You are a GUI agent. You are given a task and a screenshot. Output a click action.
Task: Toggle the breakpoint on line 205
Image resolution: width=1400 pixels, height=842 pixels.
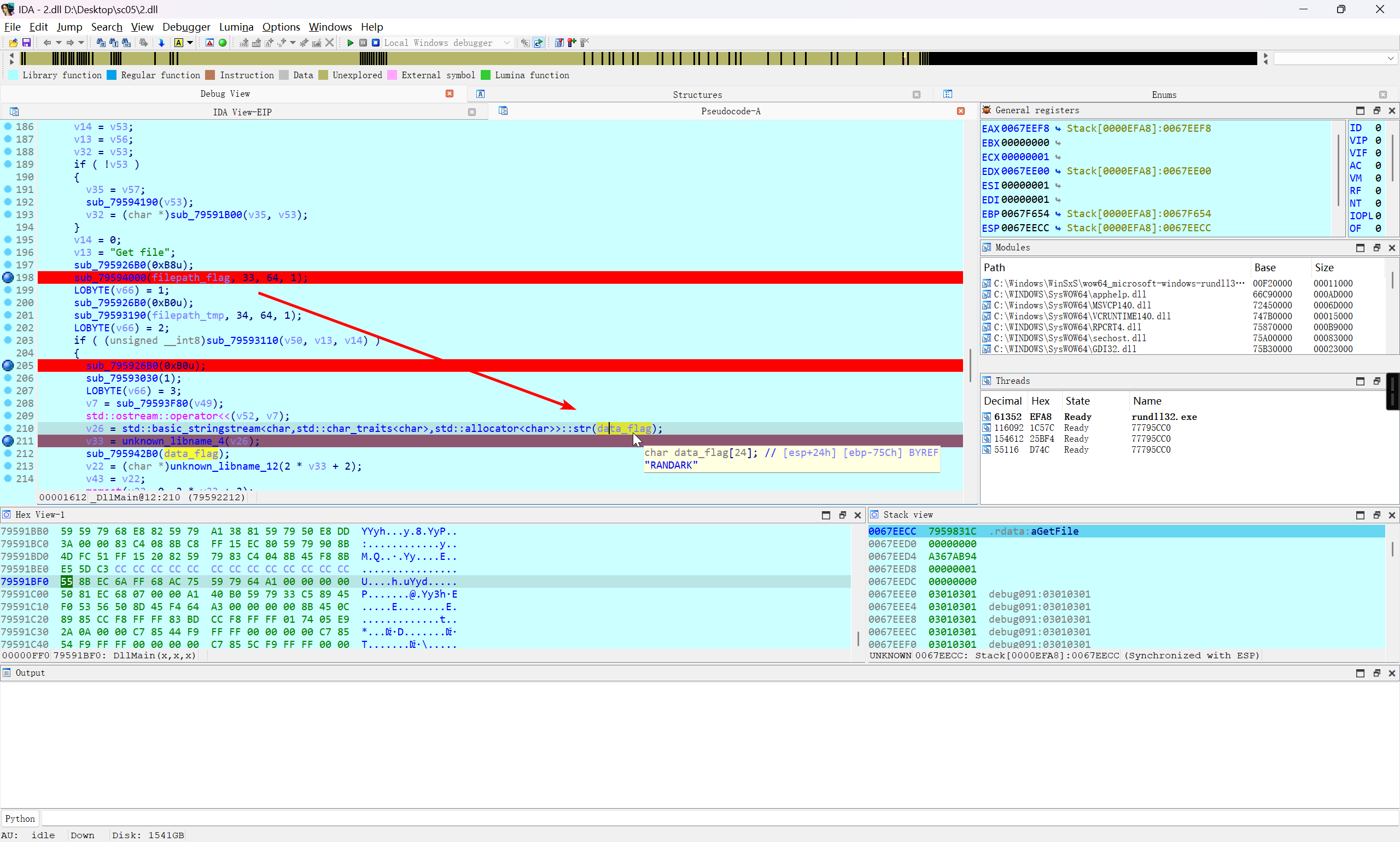[8, 365]
